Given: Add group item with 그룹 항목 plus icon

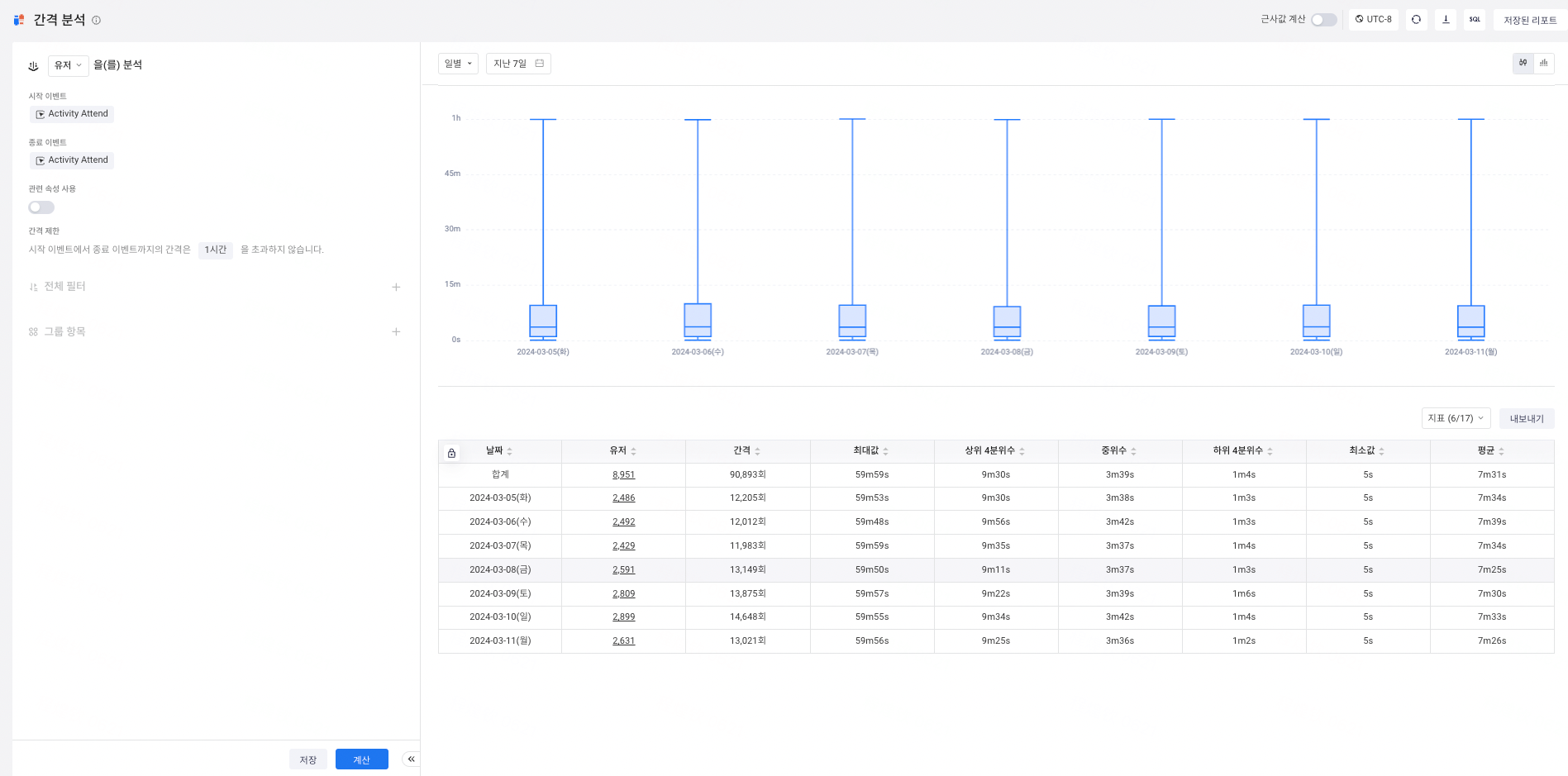Looking at the screenshot, I should (396, 331).
